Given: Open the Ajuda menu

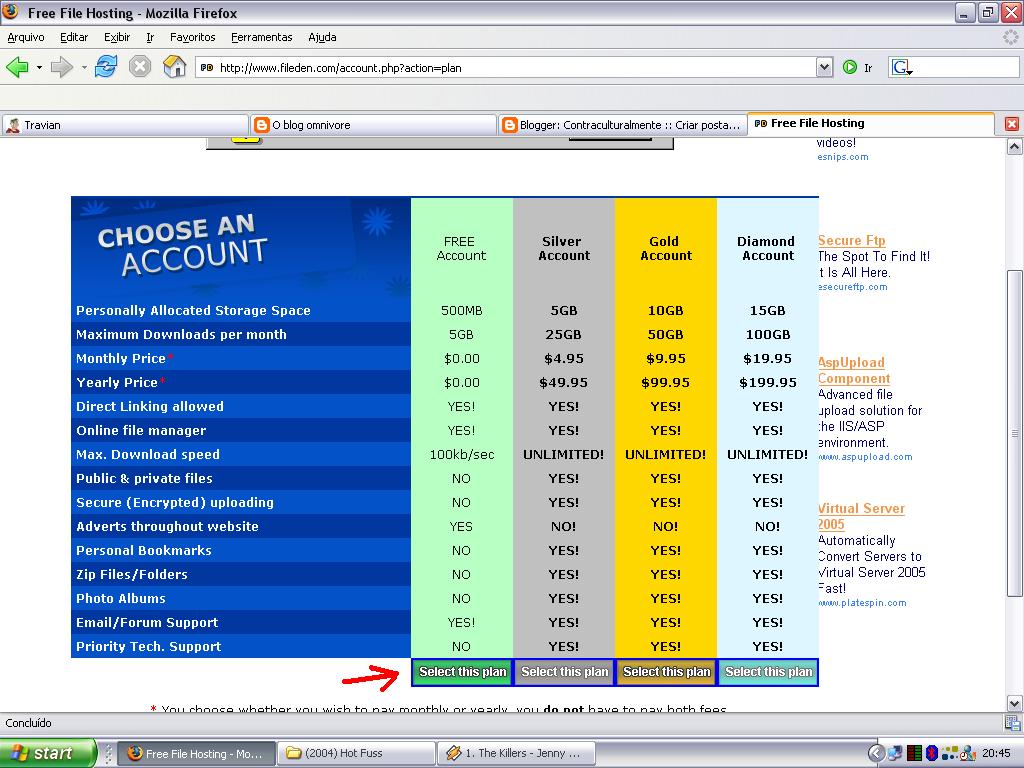Looking at the screenshot, I should [x=322, y=37].
